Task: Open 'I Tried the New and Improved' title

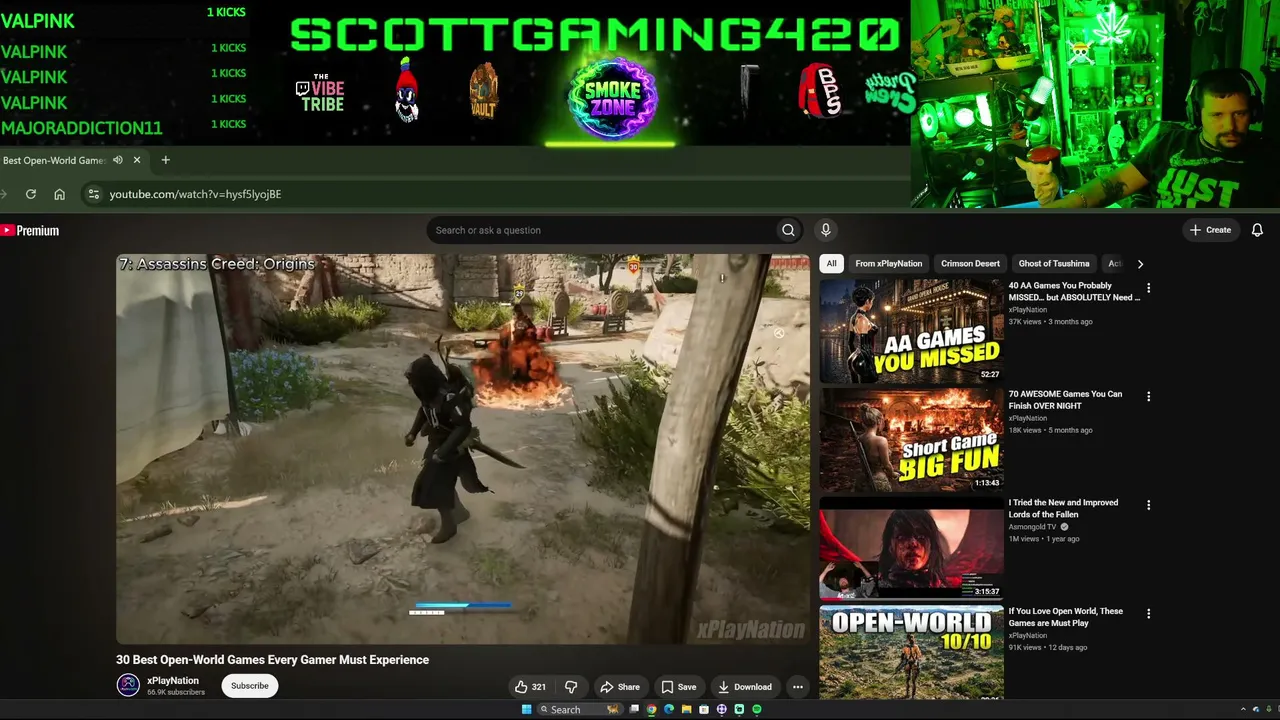Action: pyautogui.click(x=1063, y=509)
